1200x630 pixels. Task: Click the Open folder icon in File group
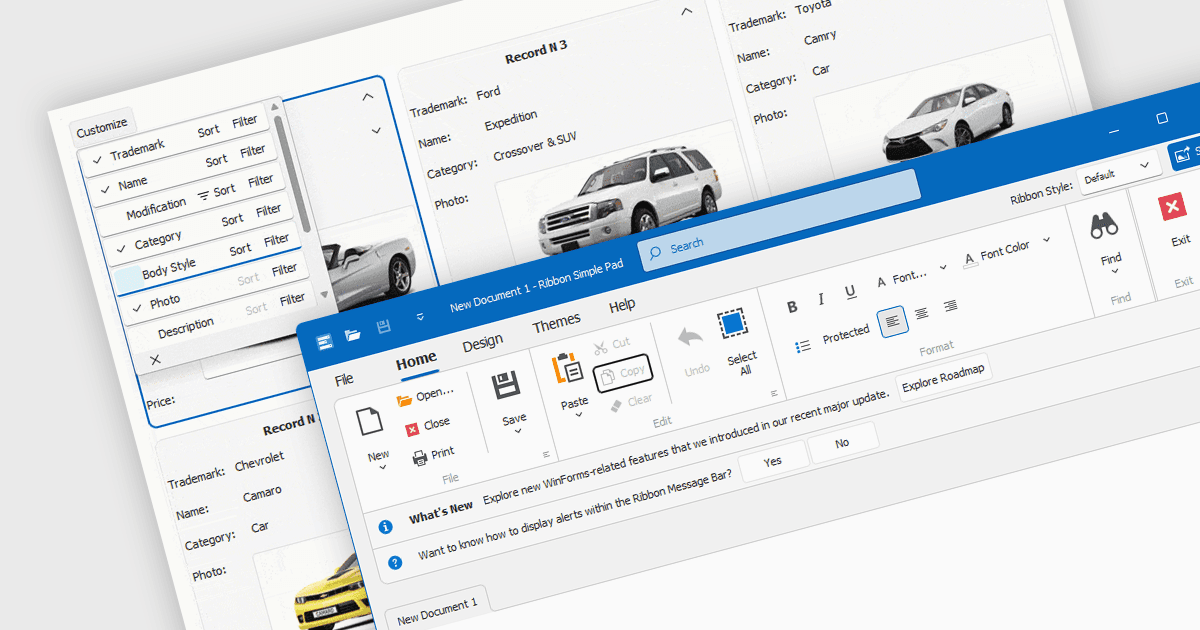[x=404, y=400]
